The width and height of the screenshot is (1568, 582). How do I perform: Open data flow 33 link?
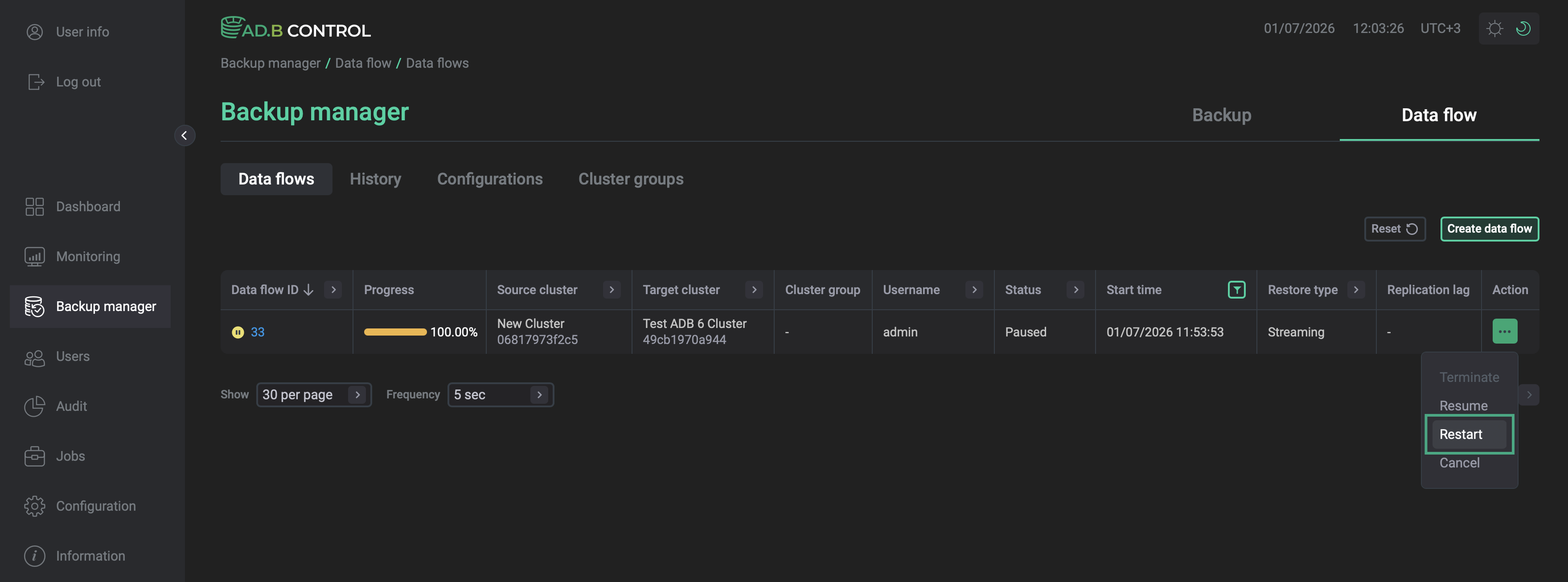tap(258, 332)
